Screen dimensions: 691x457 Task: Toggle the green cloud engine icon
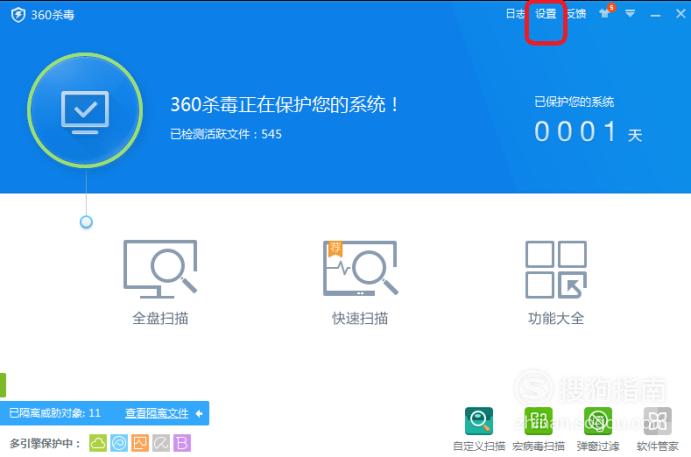point(98,443)
